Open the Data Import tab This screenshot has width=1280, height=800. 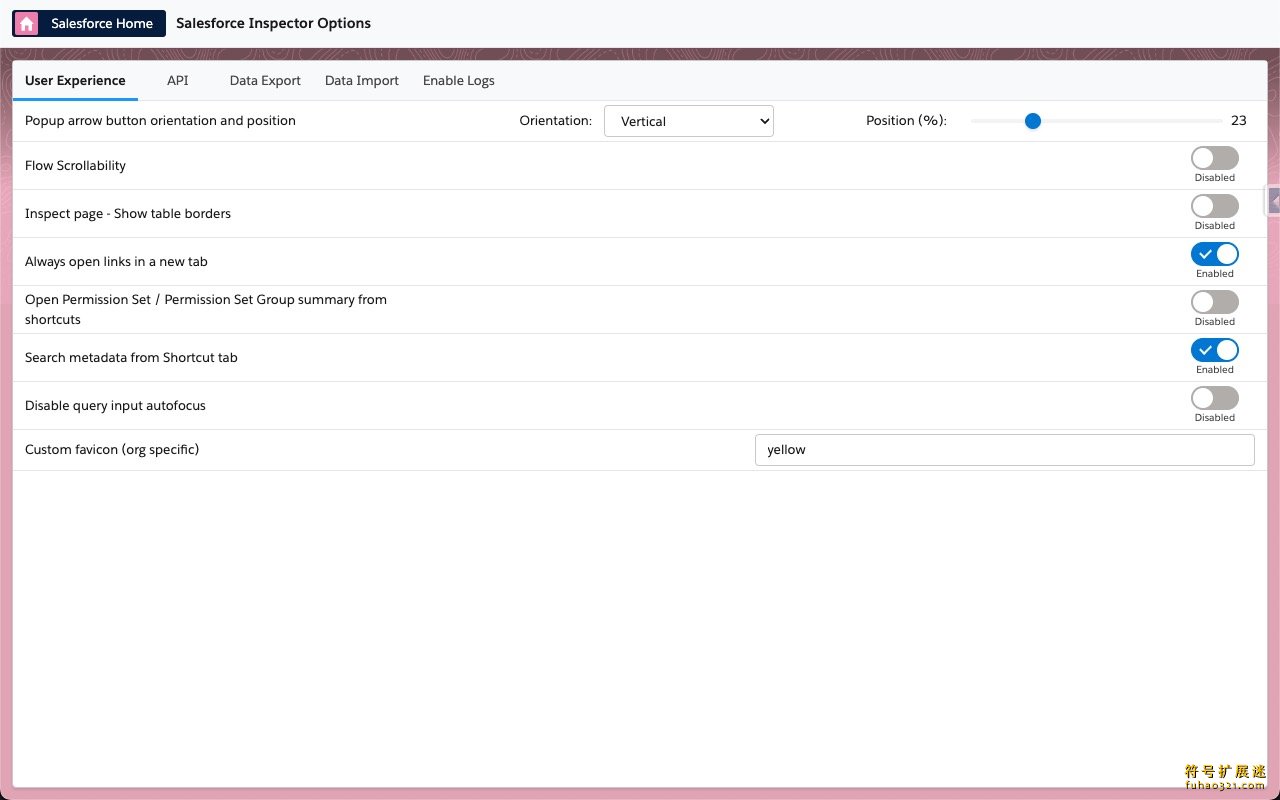coord(362,81)
